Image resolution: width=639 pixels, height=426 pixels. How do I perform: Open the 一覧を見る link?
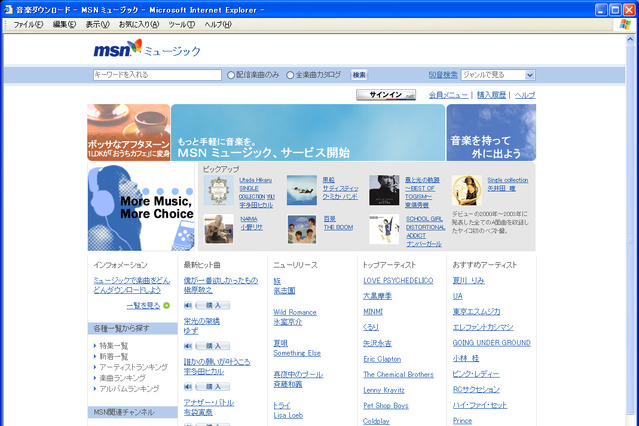[143, 305]
